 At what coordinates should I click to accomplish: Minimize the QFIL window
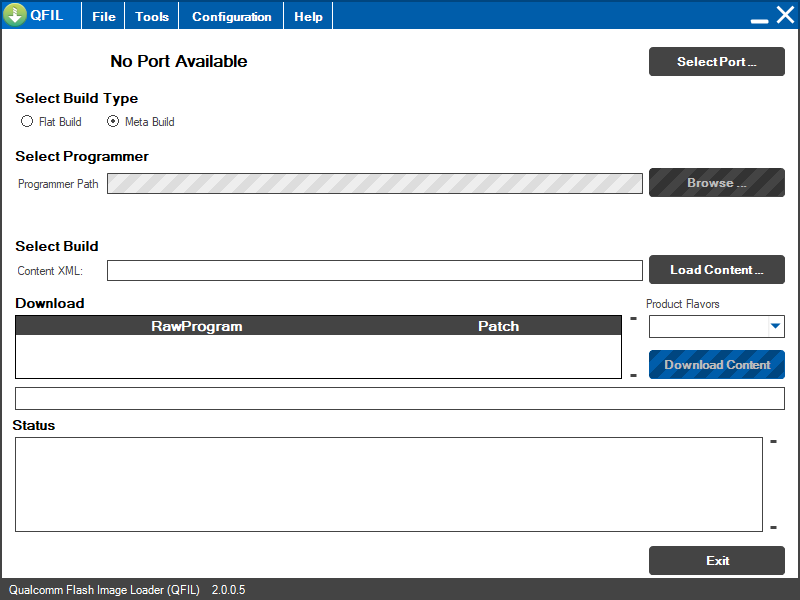point(759,19)
